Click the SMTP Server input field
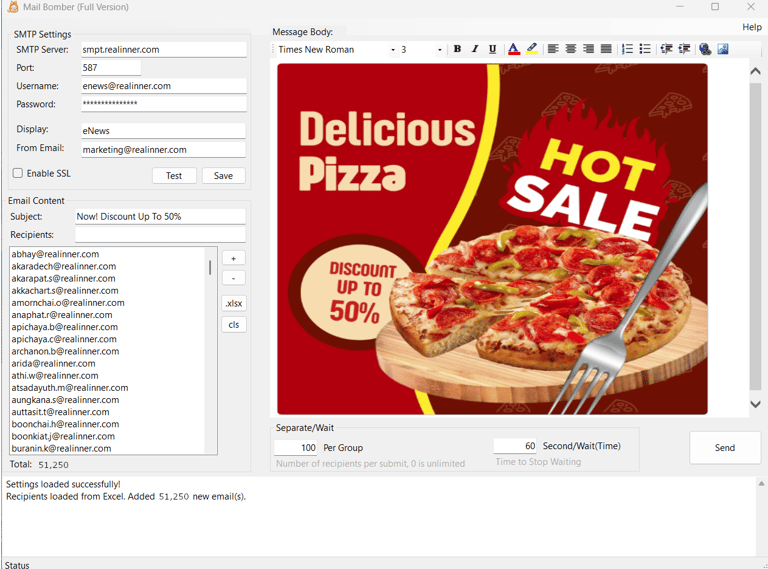Image resolution: width=768 pixels, height=569 pixels. point(164,49)
